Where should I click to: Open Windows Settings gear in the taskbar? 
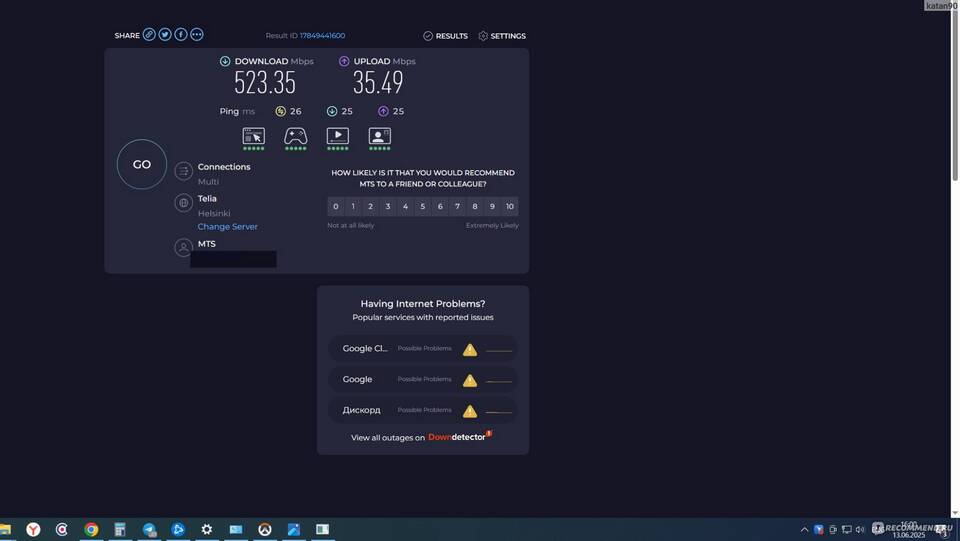click(207, 529)
